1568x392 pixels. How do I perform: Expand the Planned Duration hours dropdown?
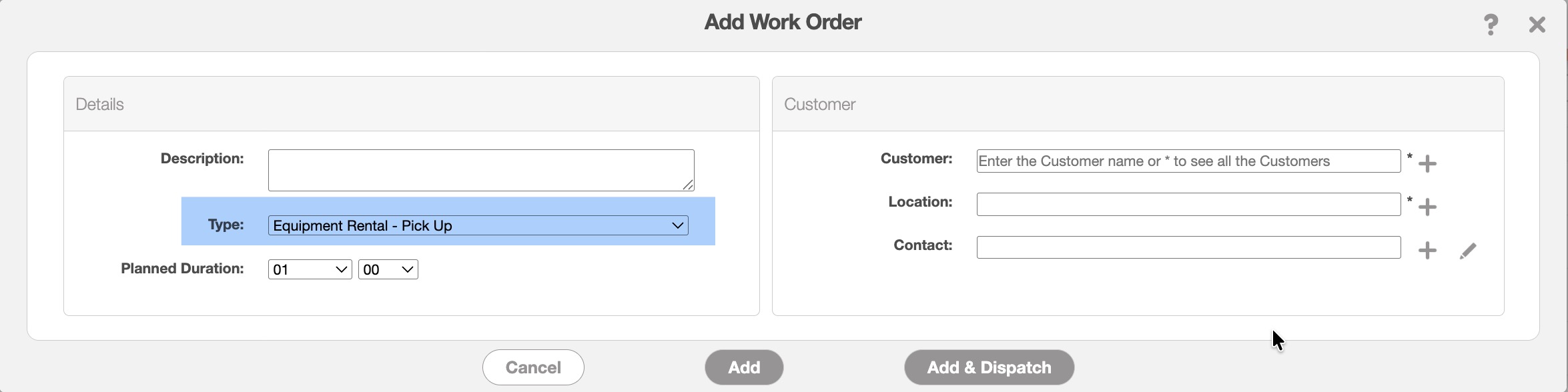click(x=310, y=269)
